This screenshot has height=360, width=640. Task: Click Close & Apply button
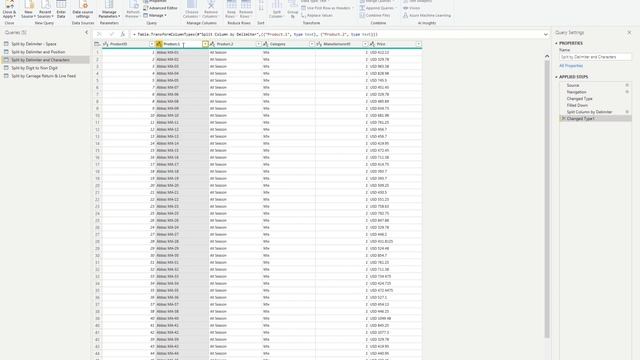coord(9,9)
